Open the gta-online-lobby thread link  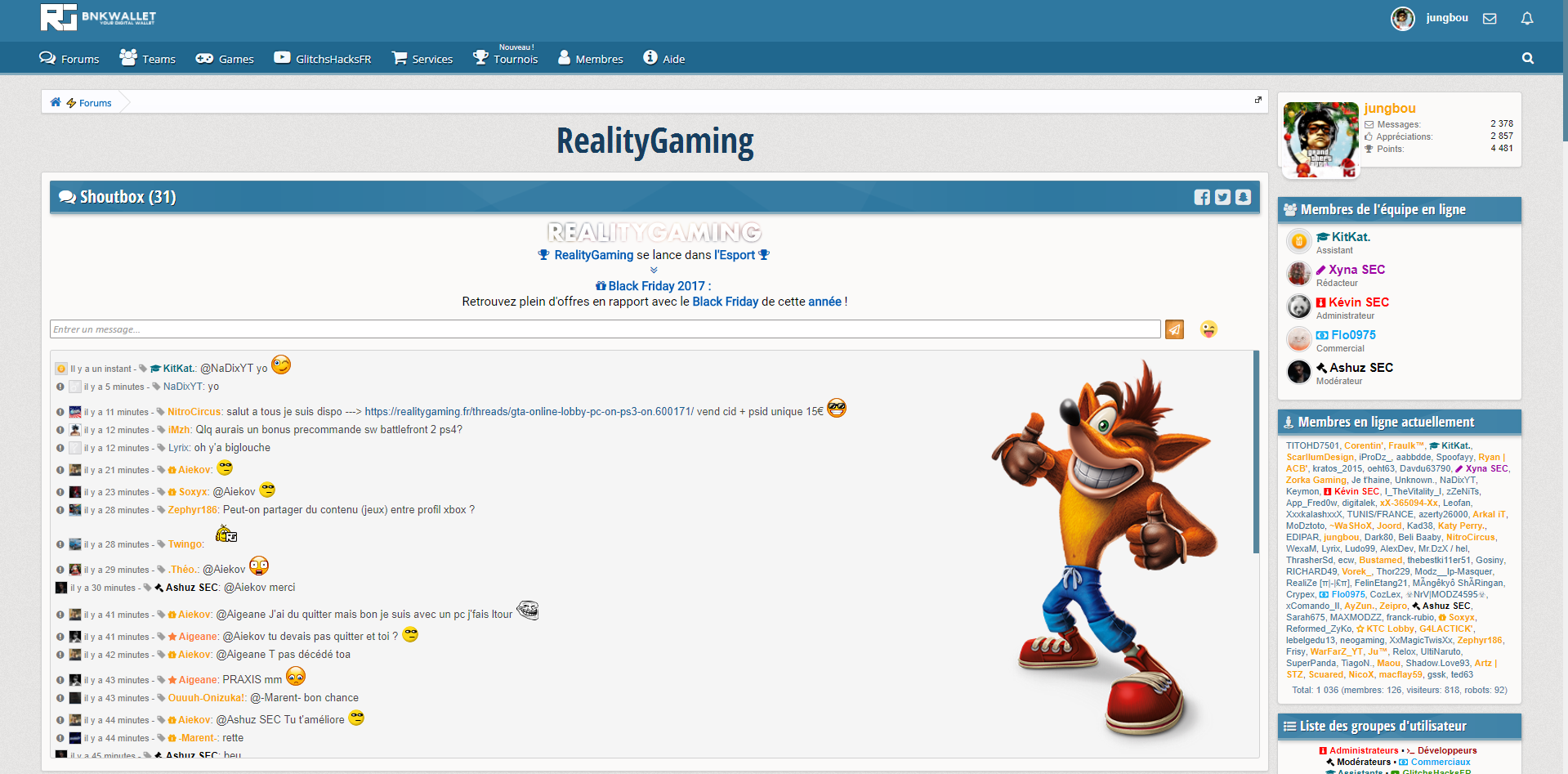pyautogui.click(x=529, y=412)
